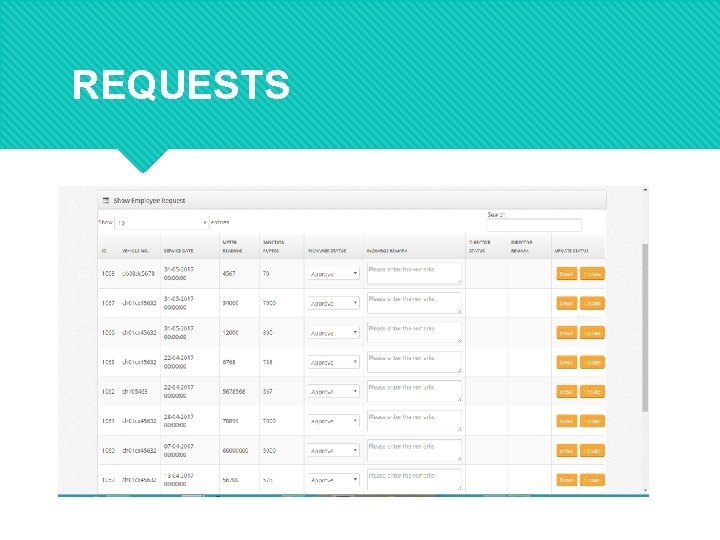Click remarks box in the 60000000 meter reading row

coord(414,450)
